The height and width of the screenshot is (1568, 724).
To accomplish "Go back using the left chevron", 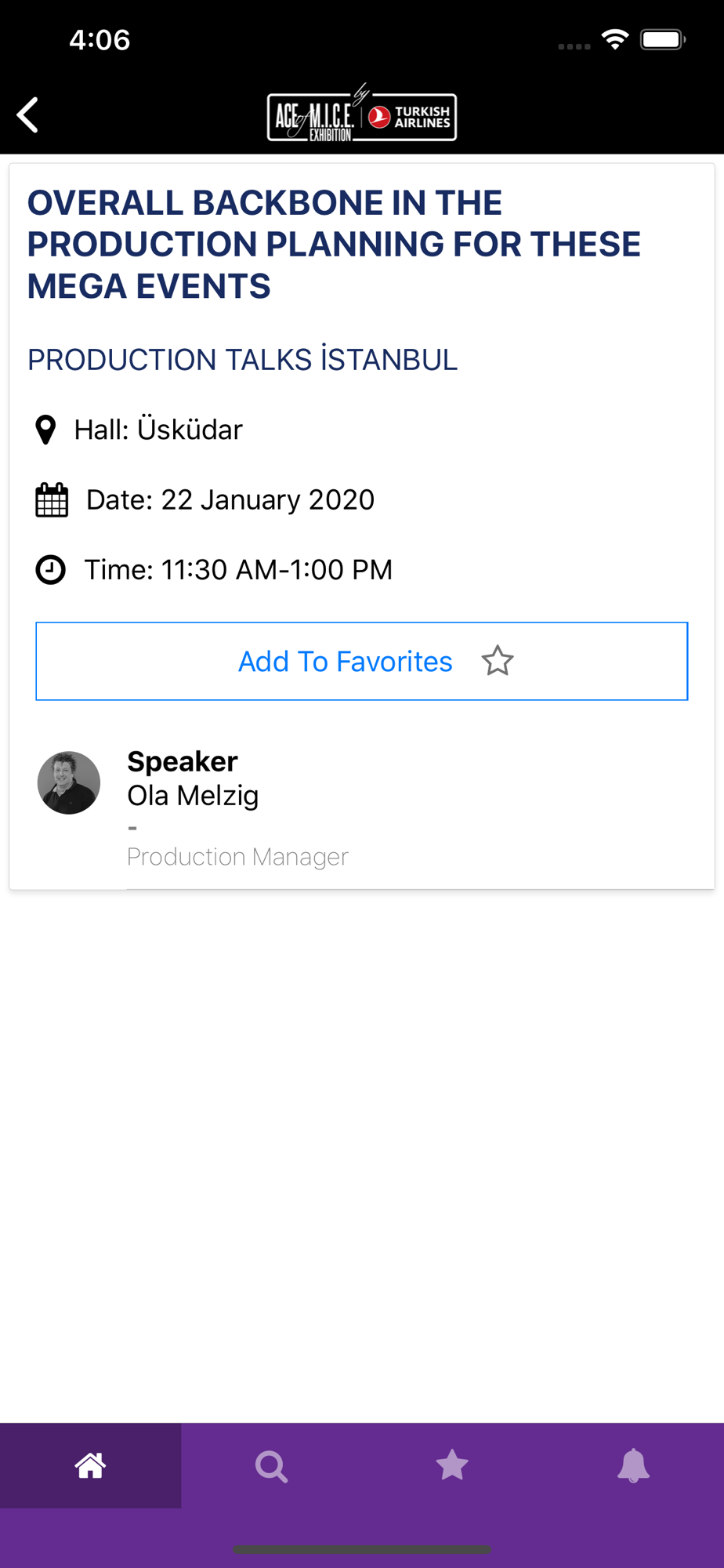I will [x=28, y=115].
